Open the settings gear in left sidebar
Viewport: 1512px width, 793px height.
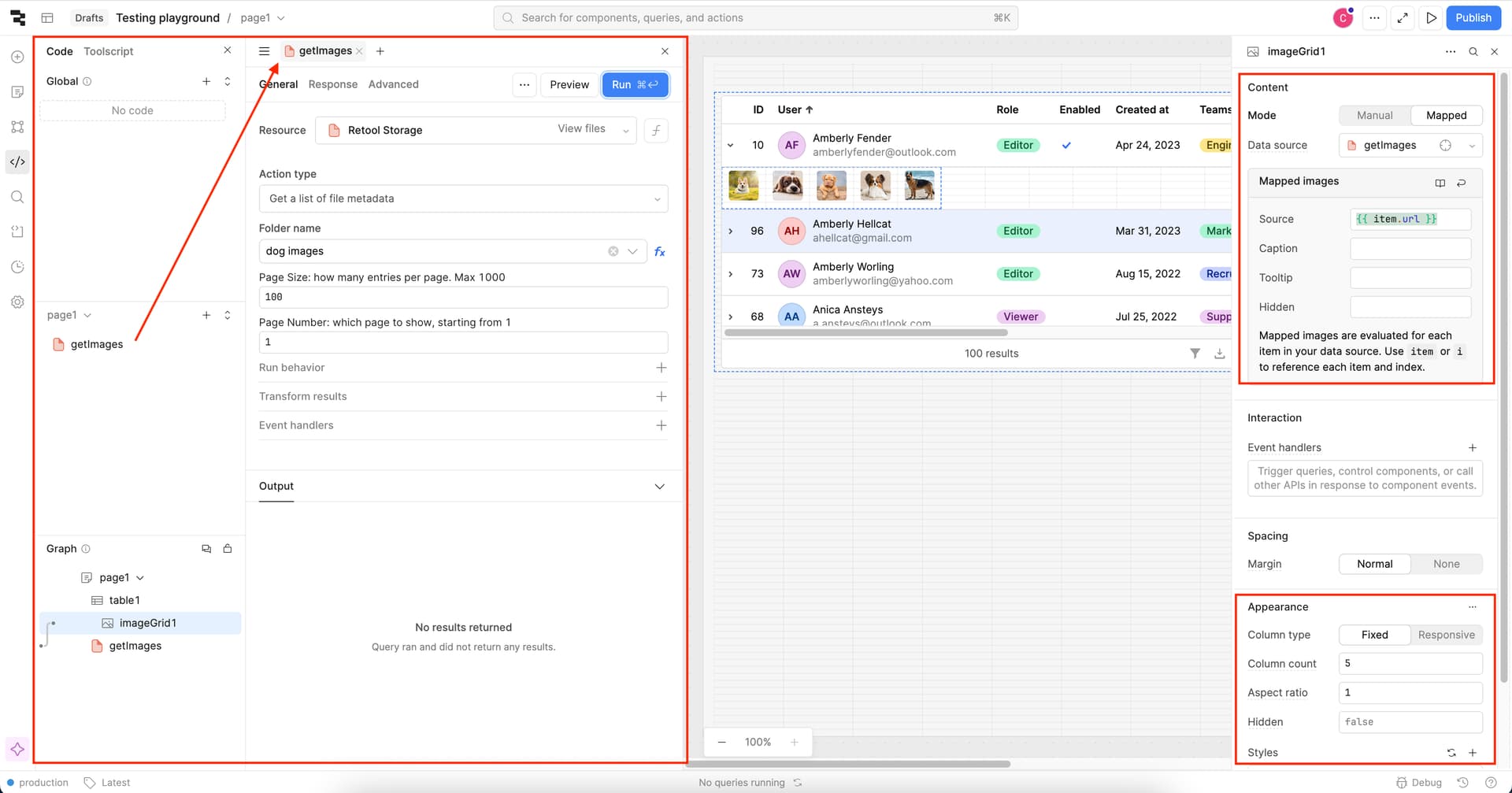(x=17, y=302)
